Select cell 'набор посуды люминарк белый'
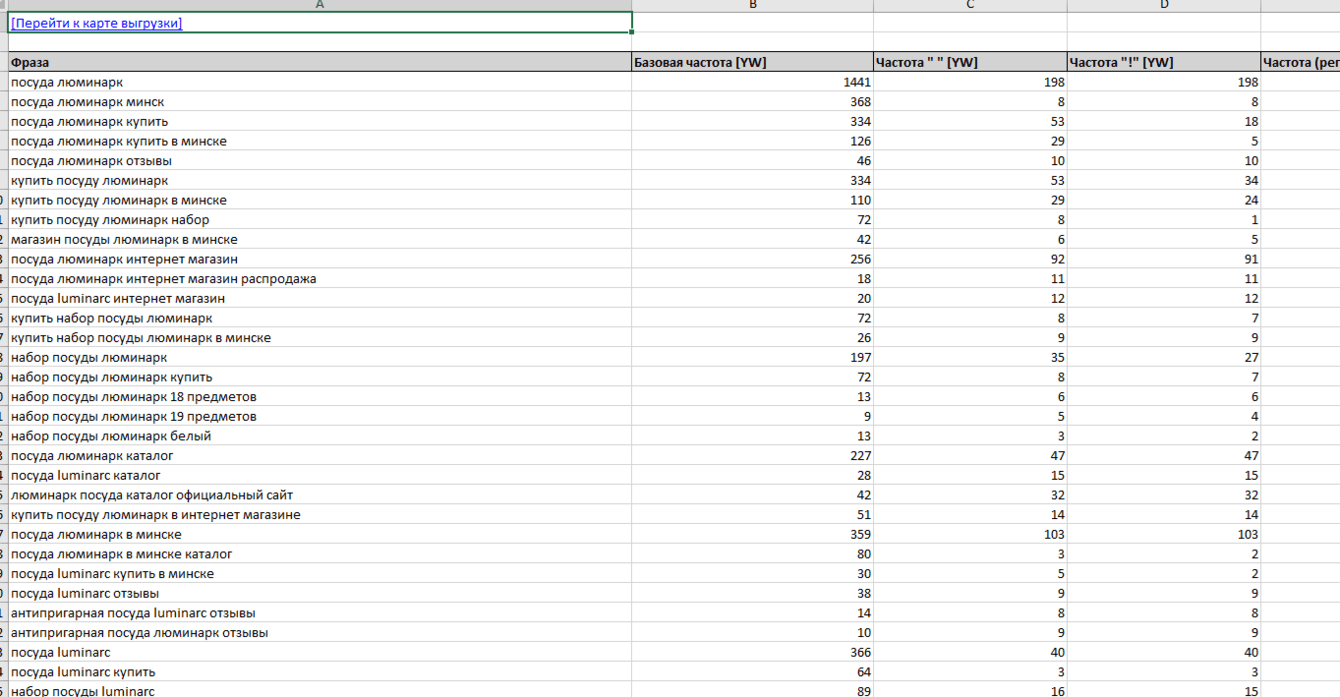1340x697 pixels. coord(320,436)
